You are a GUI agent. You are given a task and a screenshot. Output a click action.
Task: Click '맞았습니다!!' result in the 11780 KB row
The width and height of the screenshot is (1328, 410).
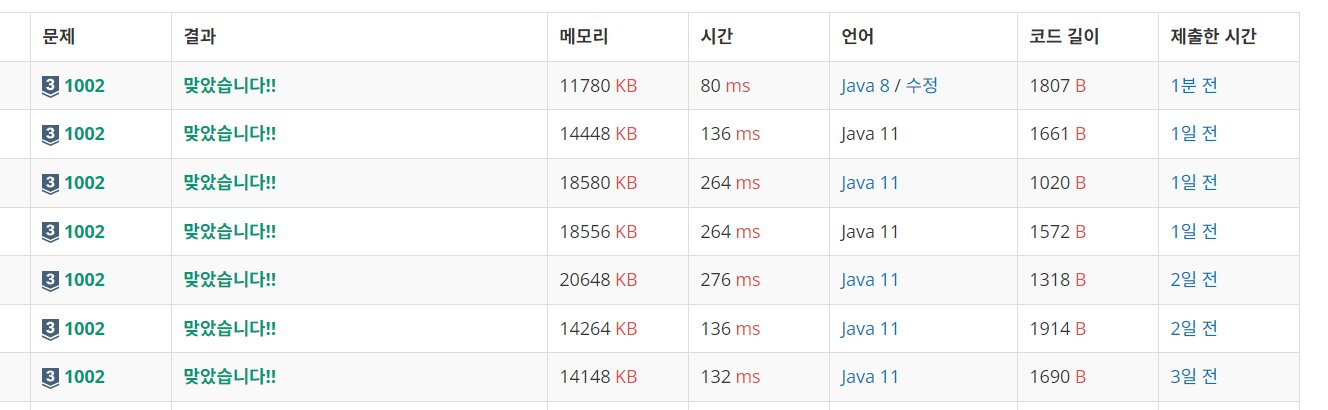click(230, 86)
